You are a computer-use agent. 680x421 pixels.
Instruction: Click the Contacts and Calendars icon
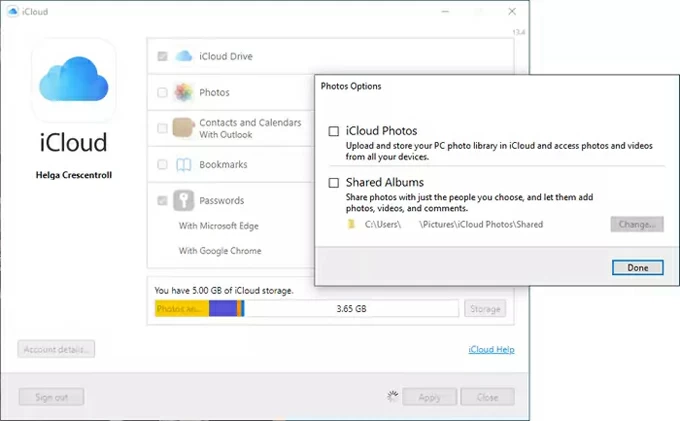coord(183,128)
